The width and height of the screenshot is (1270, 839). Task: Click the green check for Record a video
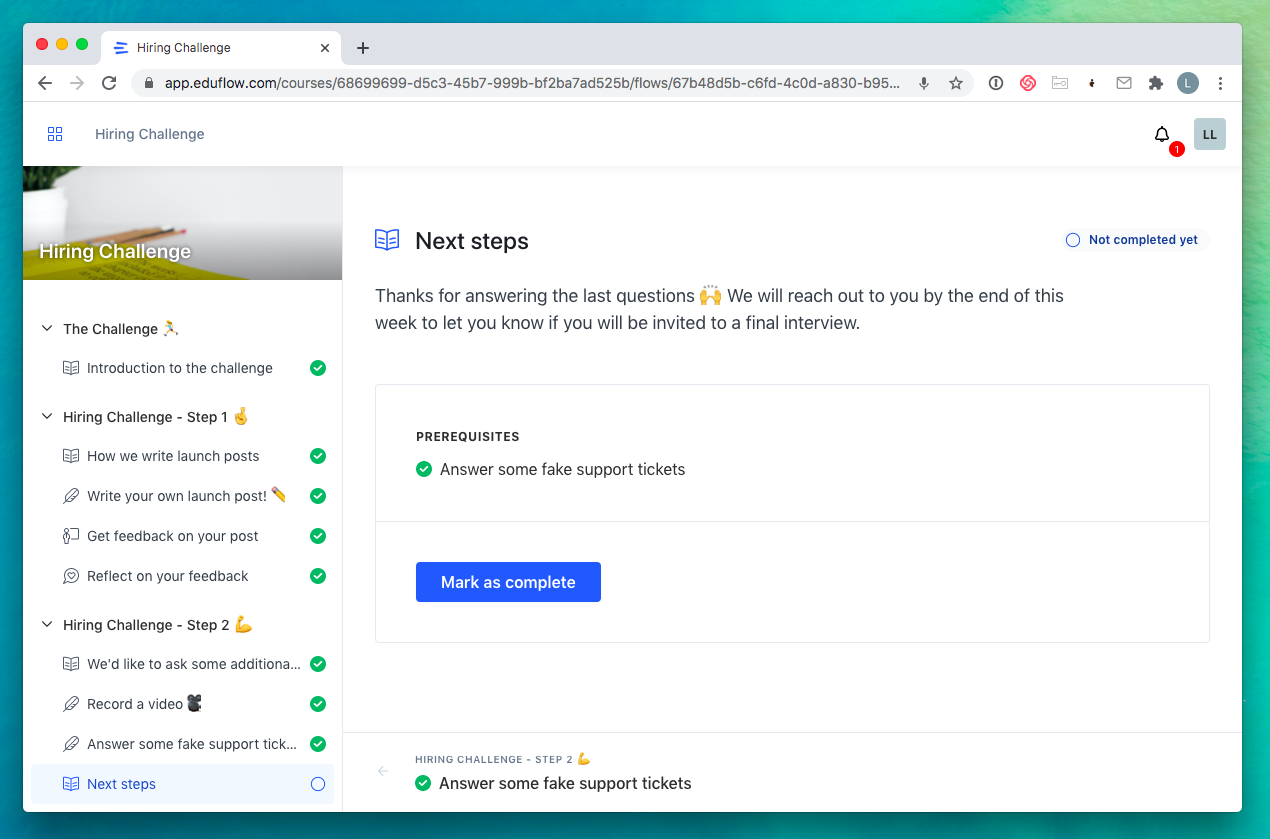pos(318,704)
